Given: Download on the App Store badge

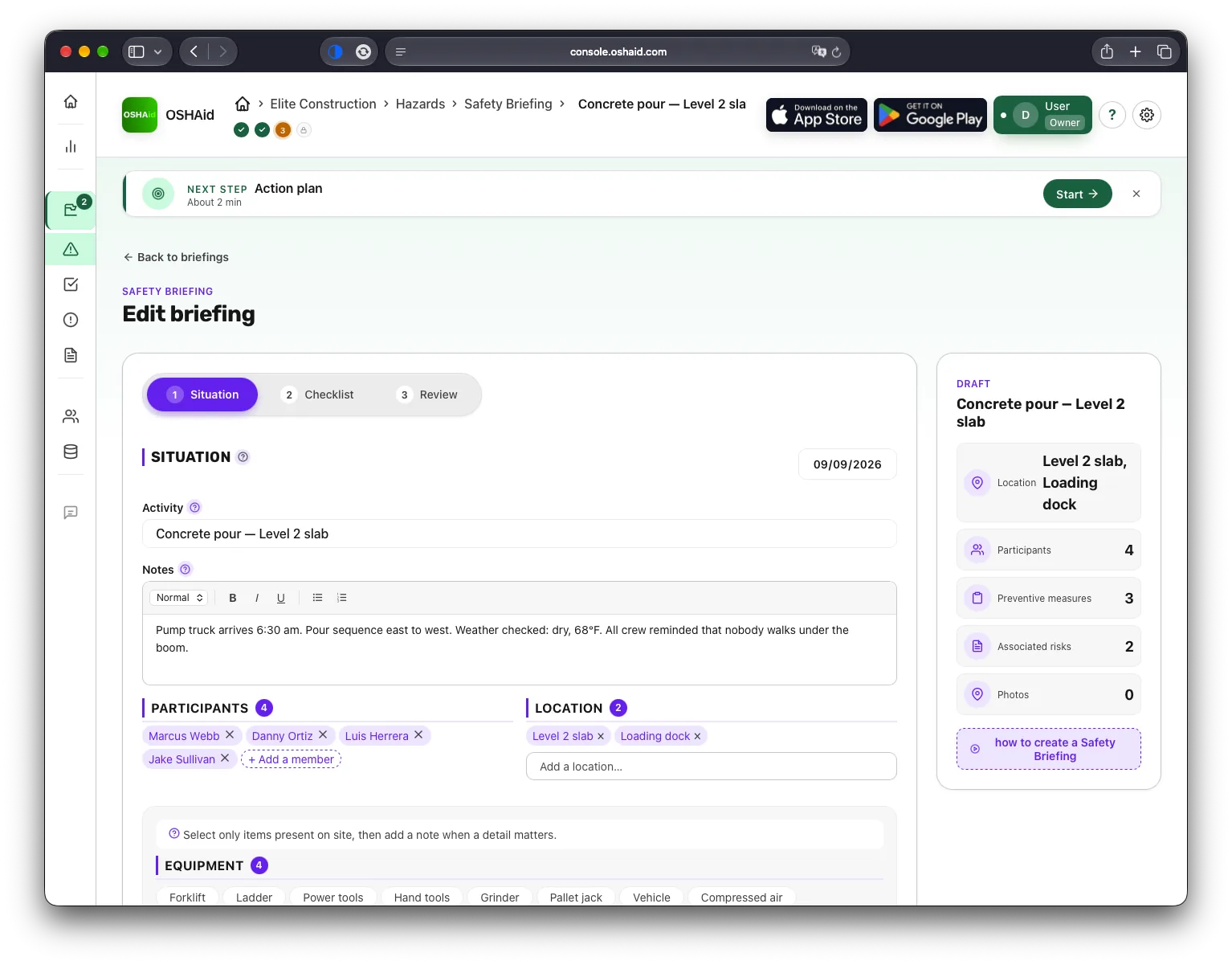Looking at the screenshot, I should tap(817, 115).
